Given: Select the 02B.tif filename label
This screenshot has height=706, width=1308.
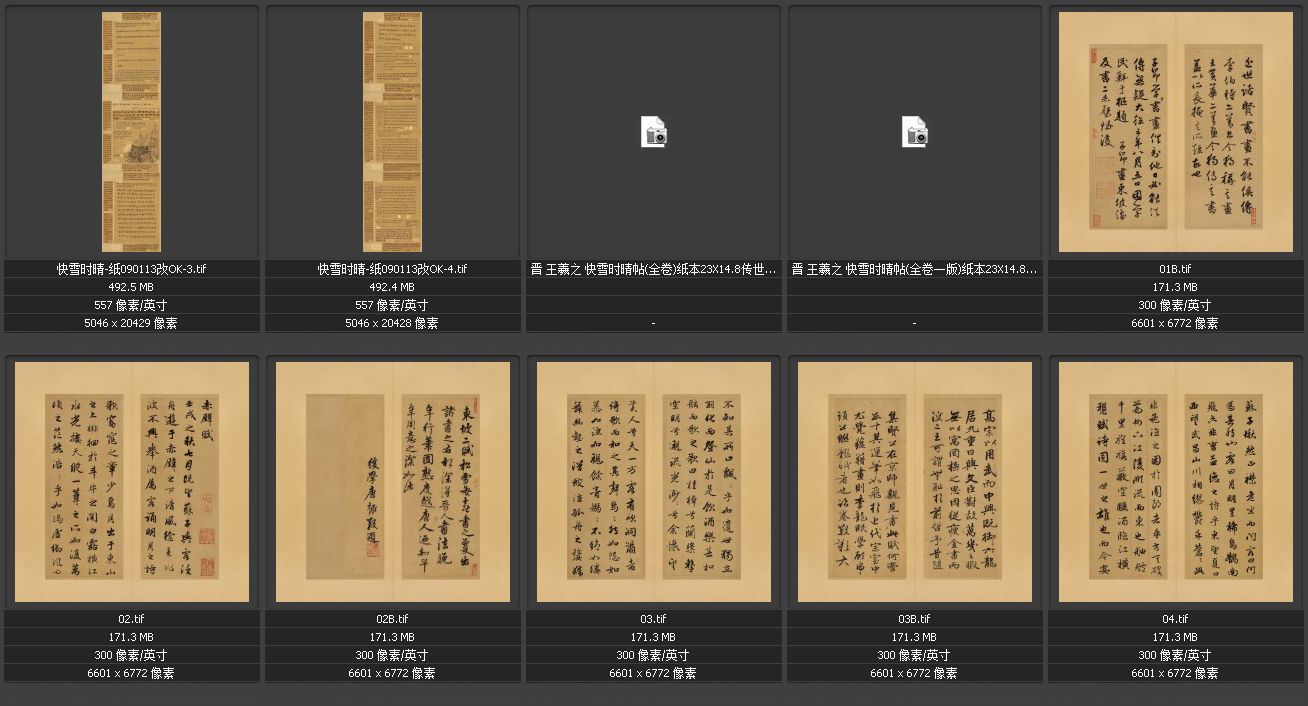Looking at the screenshot, I should tap(392, 619).
